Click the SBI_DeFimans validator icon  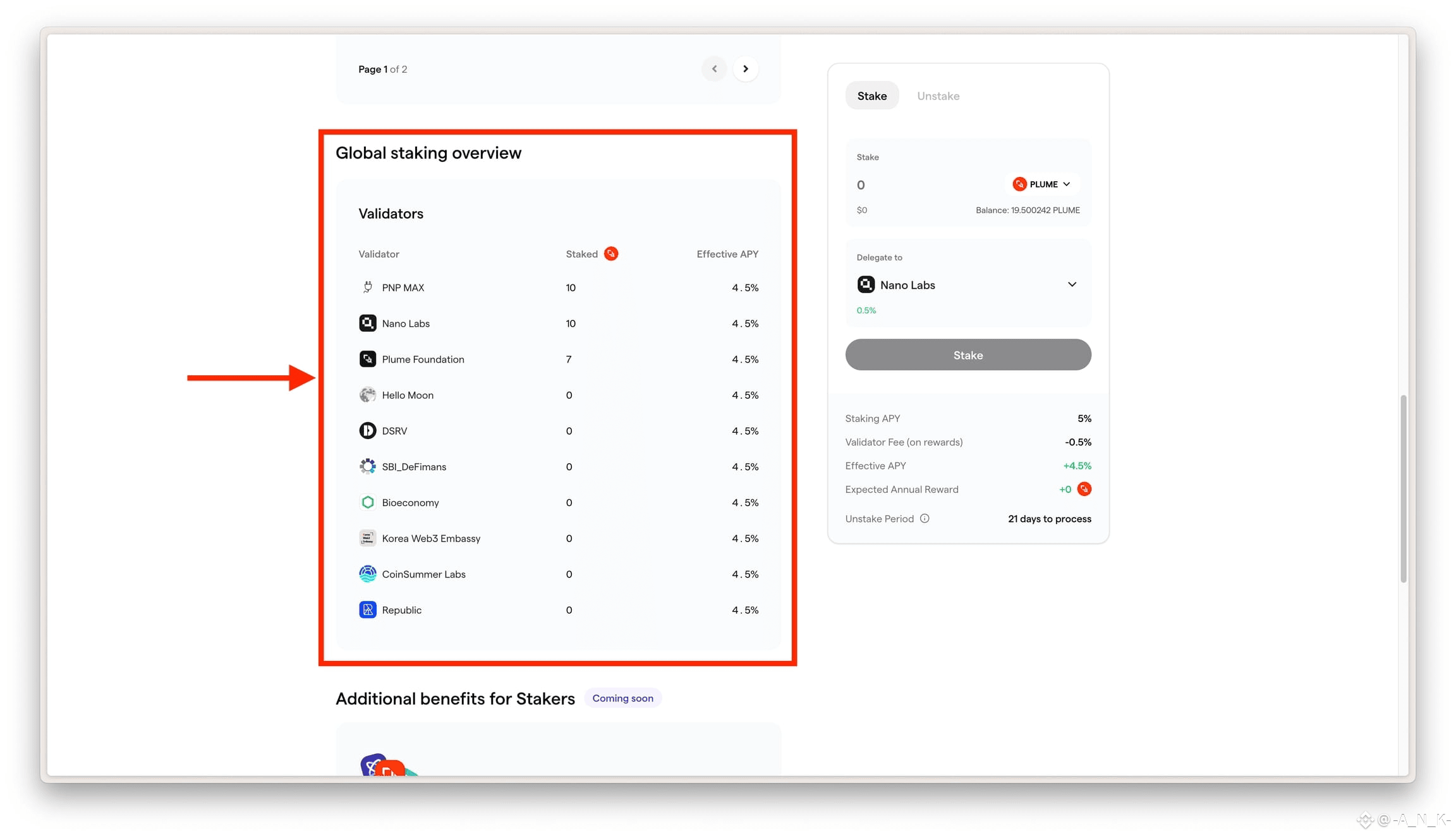coord(367,466)
